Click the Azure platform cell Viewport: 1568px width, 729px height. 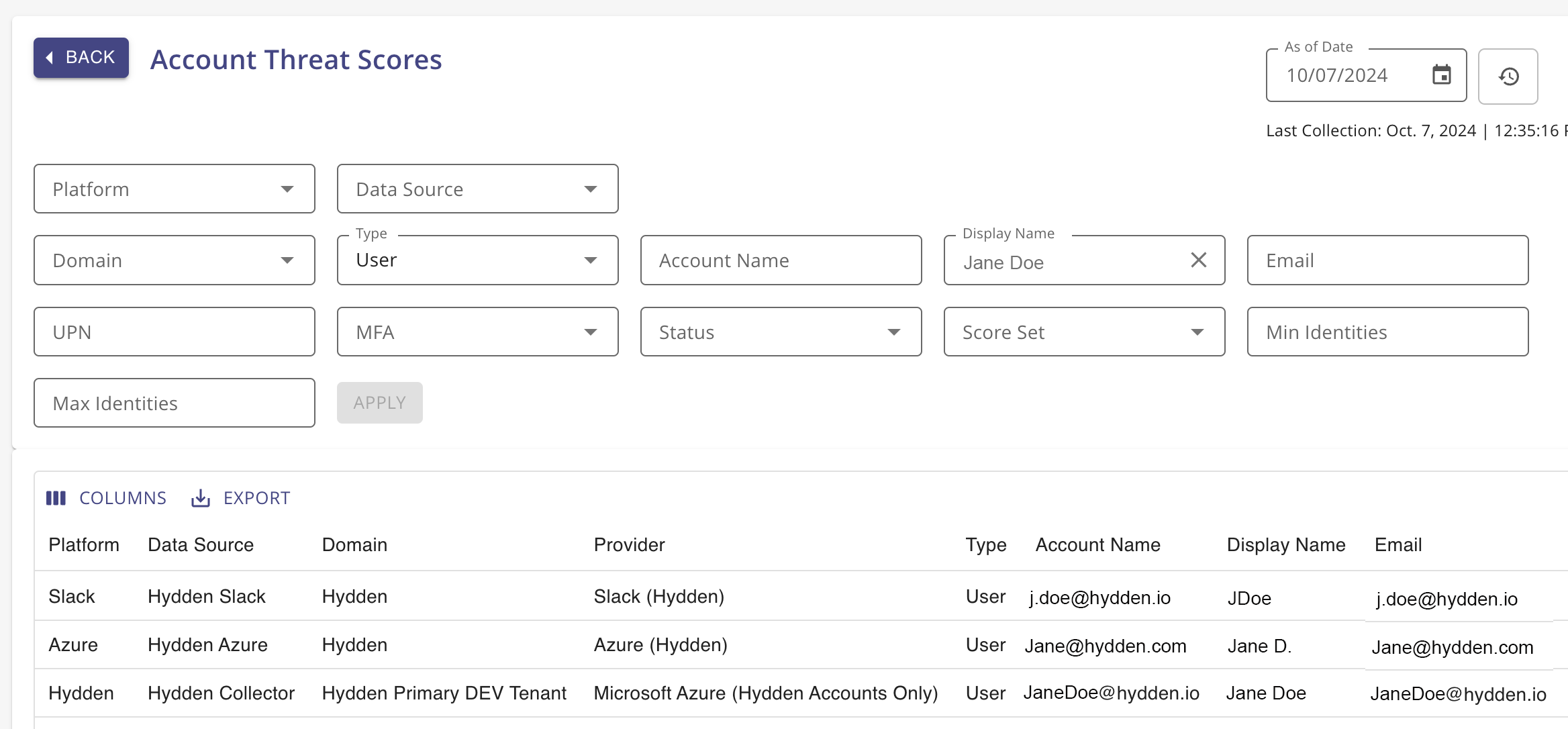click(x=73, y=644)
